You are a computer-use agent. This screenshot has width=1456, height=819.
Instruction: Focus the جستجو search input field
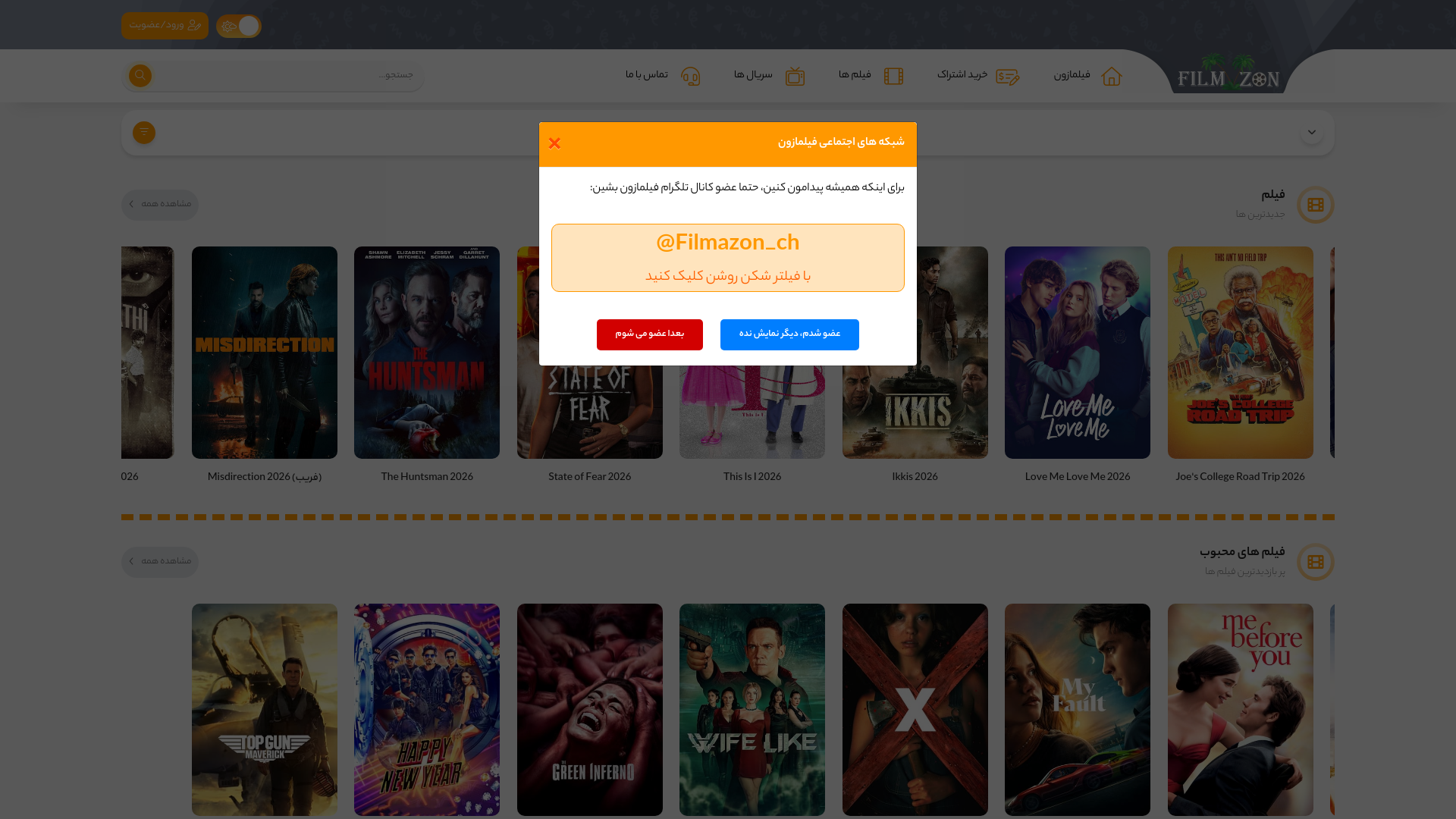[288, 76]
